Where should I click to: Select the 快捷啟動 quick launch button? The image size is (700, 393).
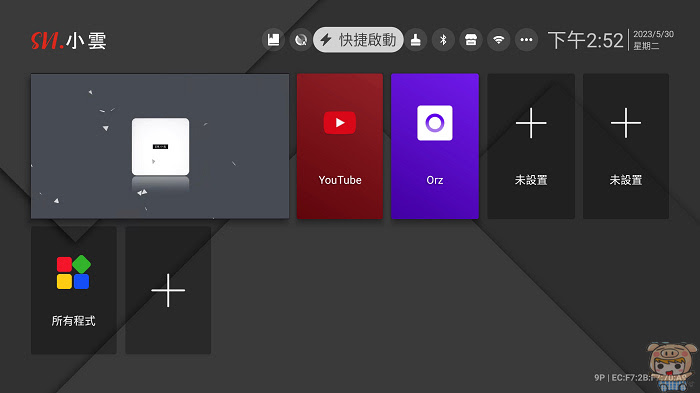pos(358,40)
